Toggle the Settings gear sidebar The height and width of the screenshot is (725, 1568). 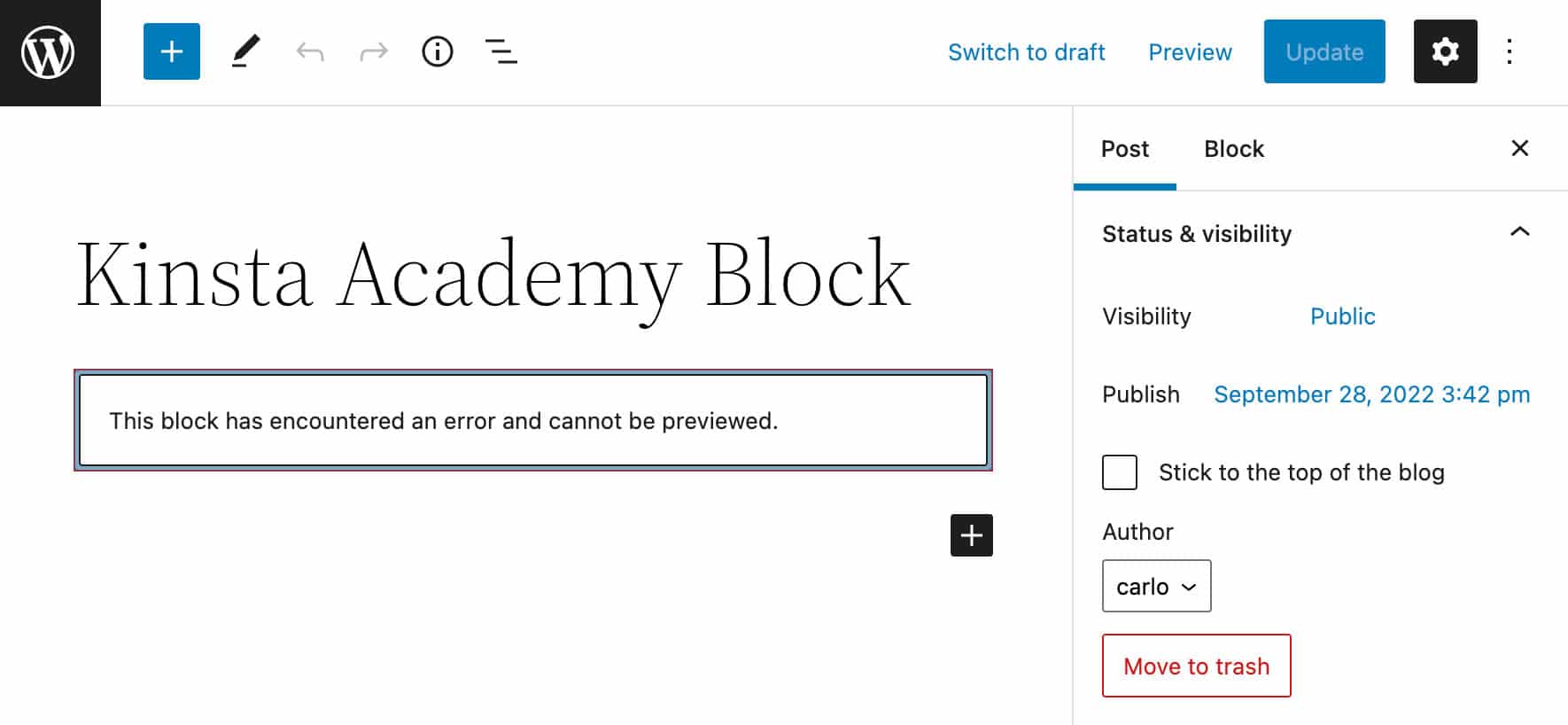point(1445,51)
